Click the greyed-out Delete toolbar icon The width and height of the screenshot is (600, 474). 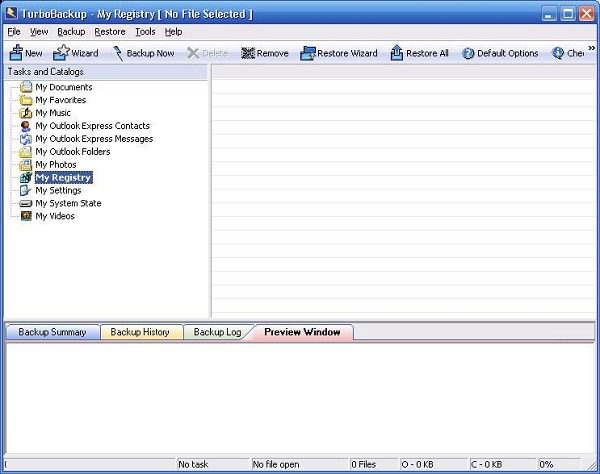pos(193,53)
